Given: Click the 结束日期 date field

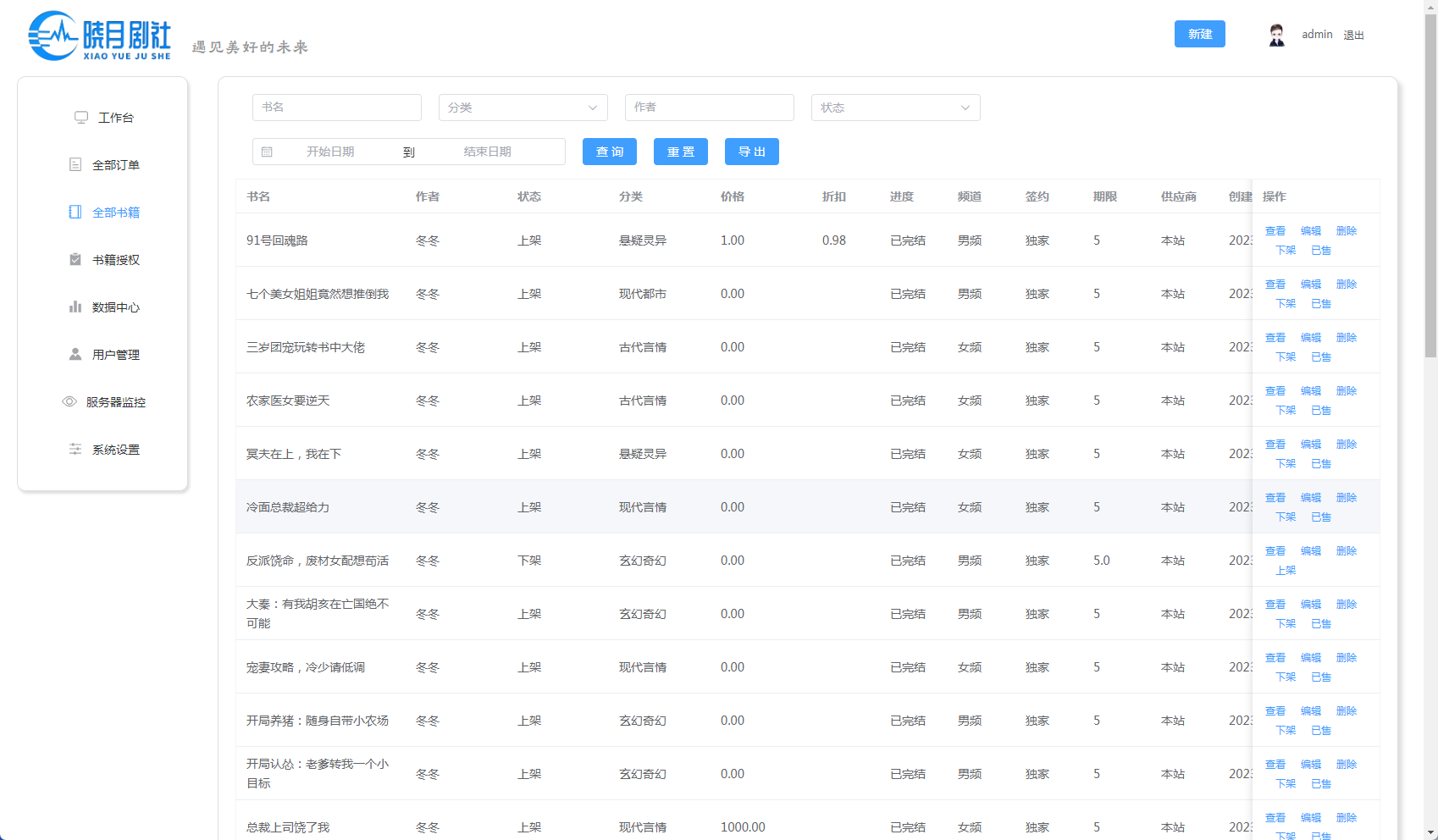Looking at the screenshot, I should tap(488, 152).
